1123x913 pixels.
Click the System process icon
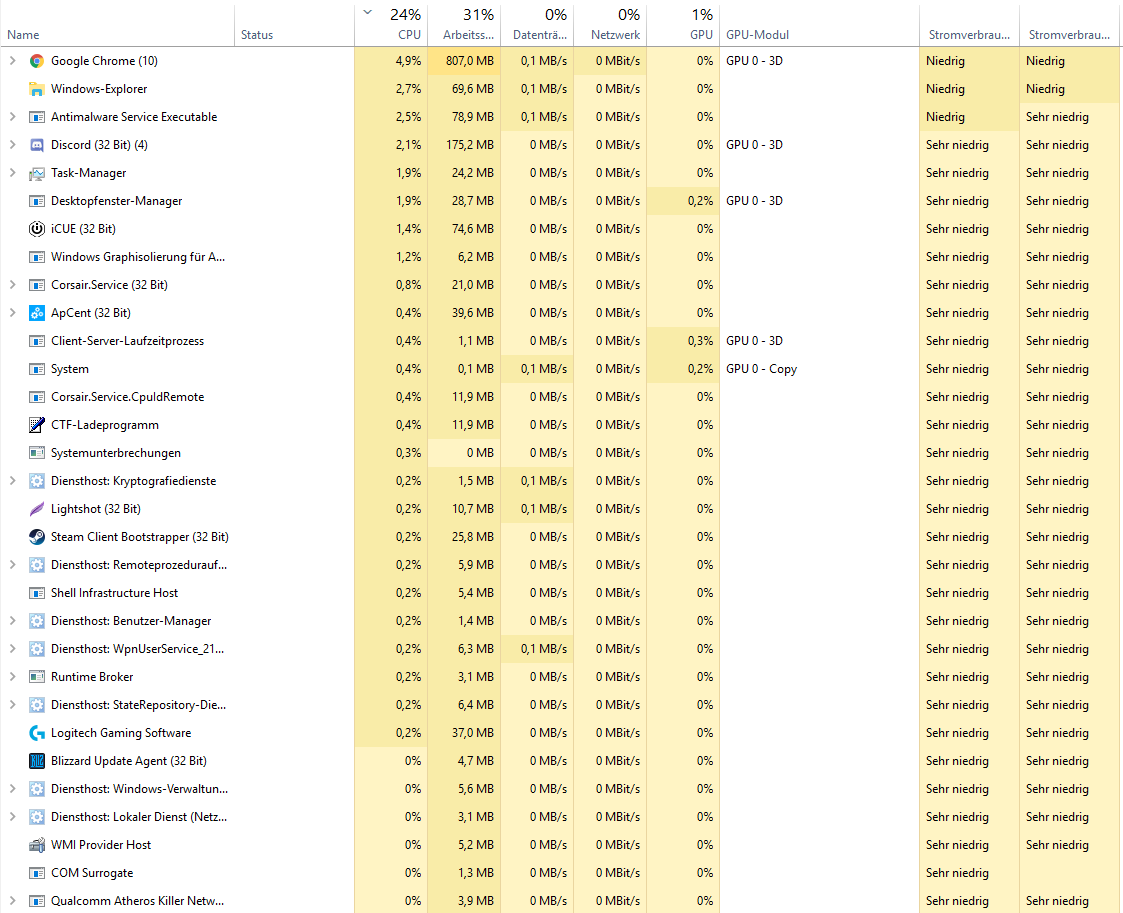(x=37, y=369)
